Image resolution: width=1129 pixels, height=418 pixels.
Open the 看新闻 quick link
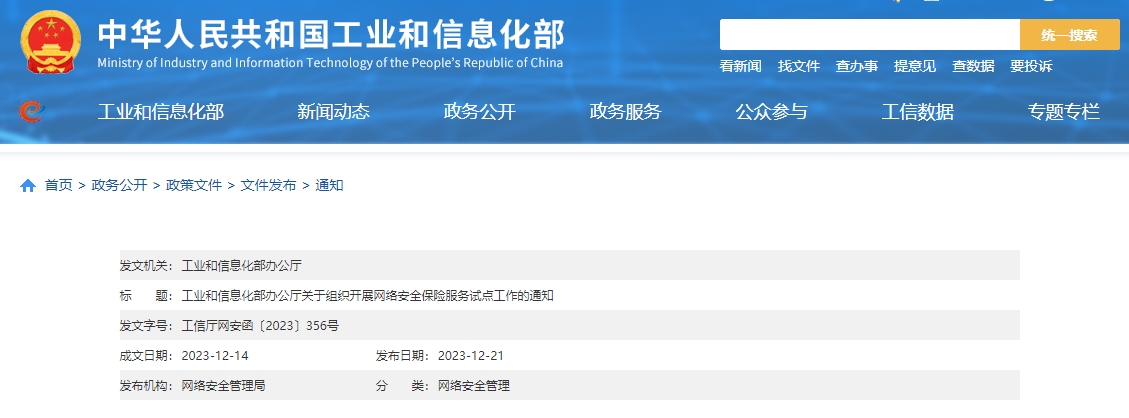740,66
